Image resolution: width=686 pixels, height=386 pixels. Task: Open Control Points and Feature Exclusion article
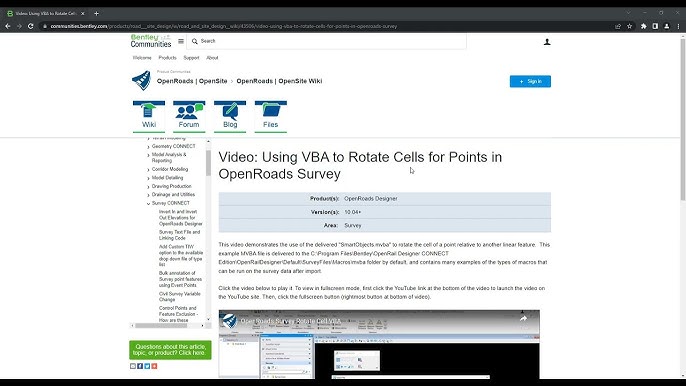178,314
